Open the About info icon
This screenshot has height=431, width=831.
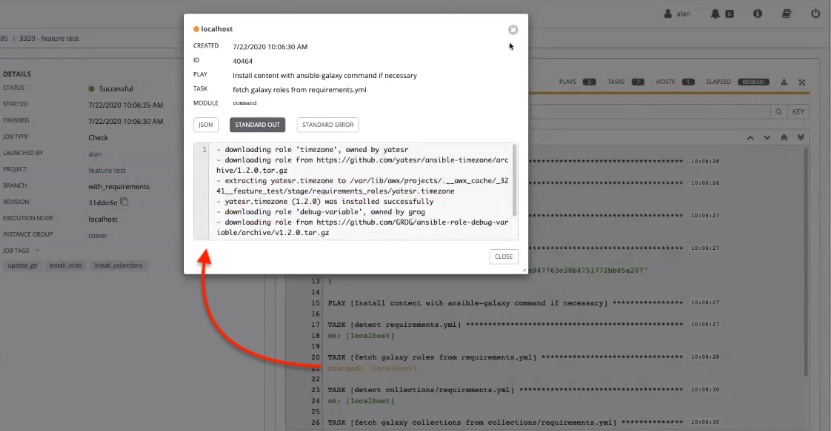[x=757, y=14]
